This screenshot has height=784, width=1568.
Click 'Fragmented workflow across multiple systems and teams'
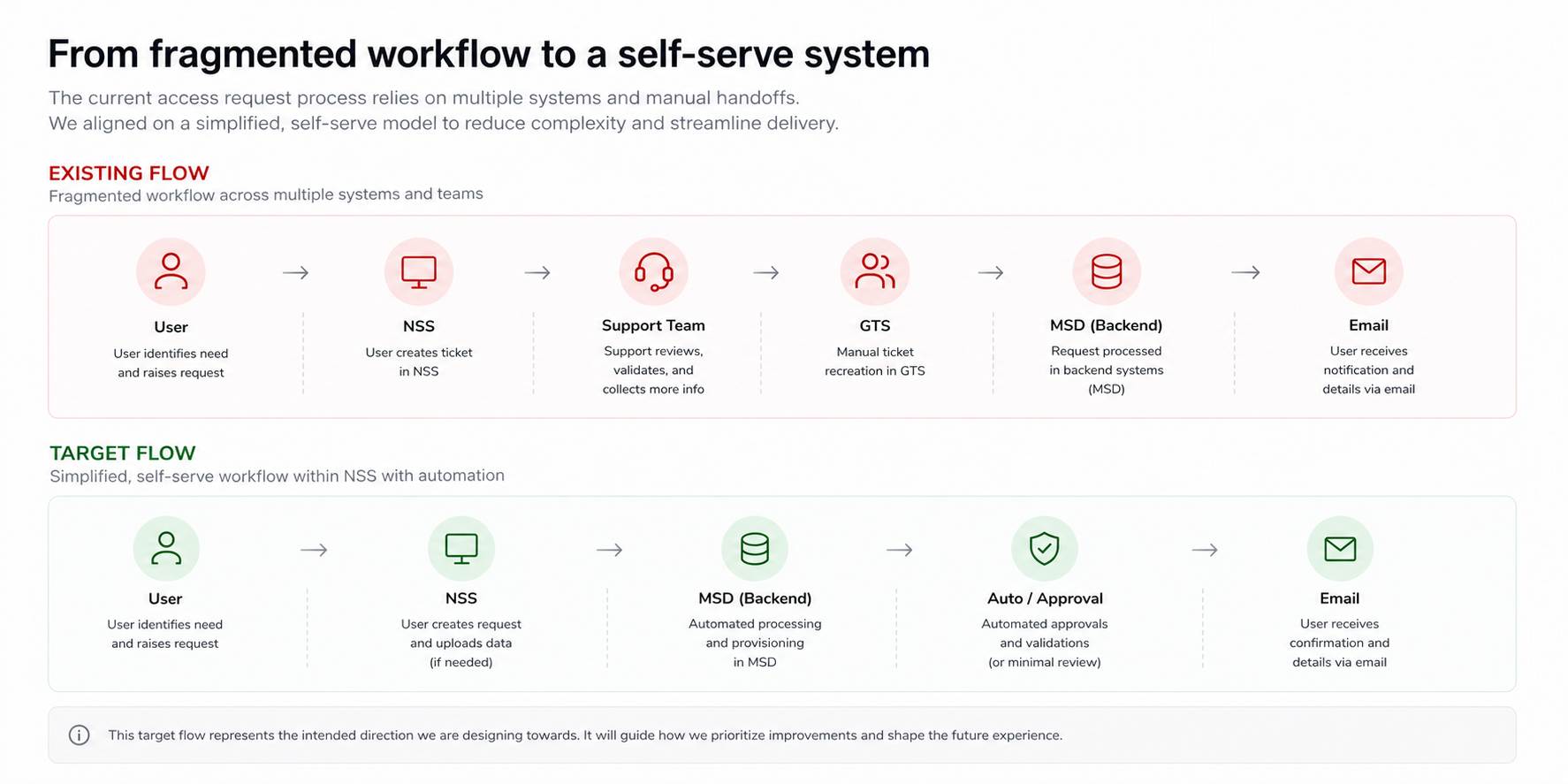266,194
